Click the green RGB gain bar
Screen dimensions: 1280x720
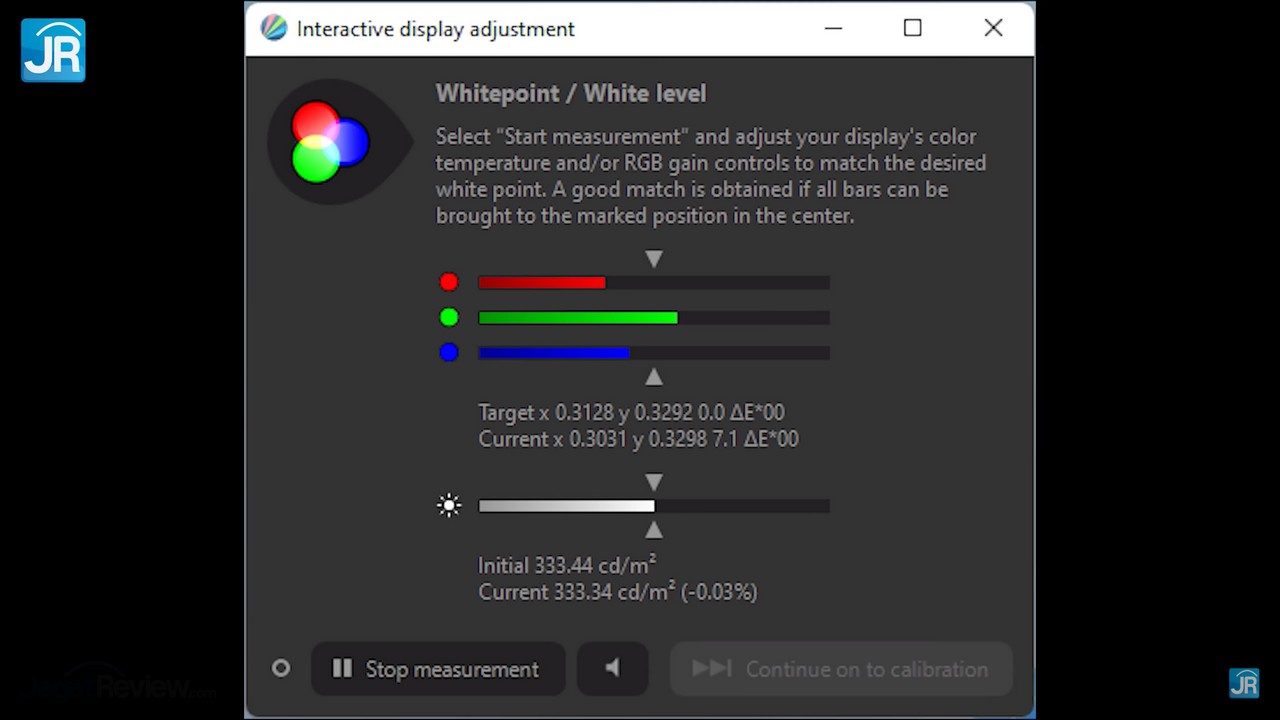coord(653,318)
